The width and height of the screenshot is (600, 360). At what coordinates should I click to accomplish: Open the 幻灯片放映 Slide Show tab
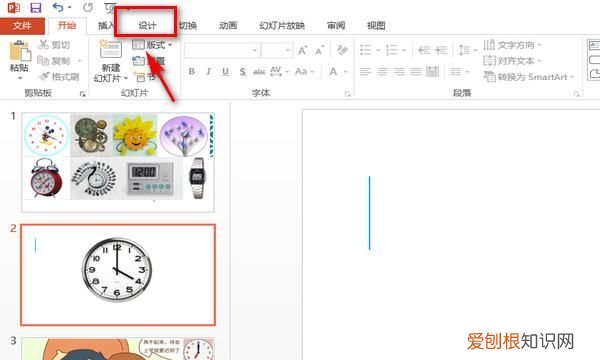(x=282, y=26)
